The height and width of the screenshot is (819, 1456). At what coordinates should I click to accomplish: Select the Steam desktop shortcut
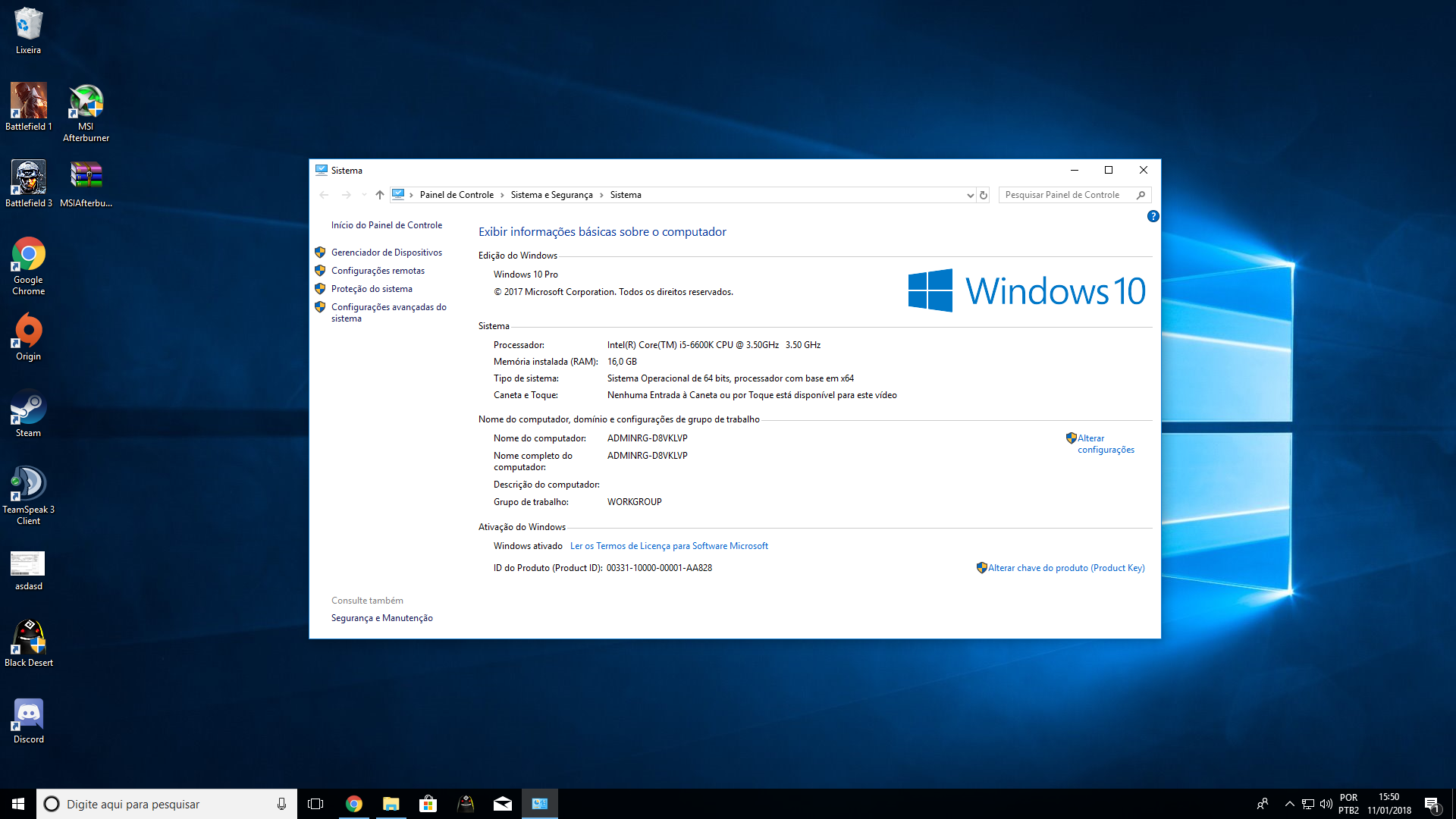[x=28, y=413]
